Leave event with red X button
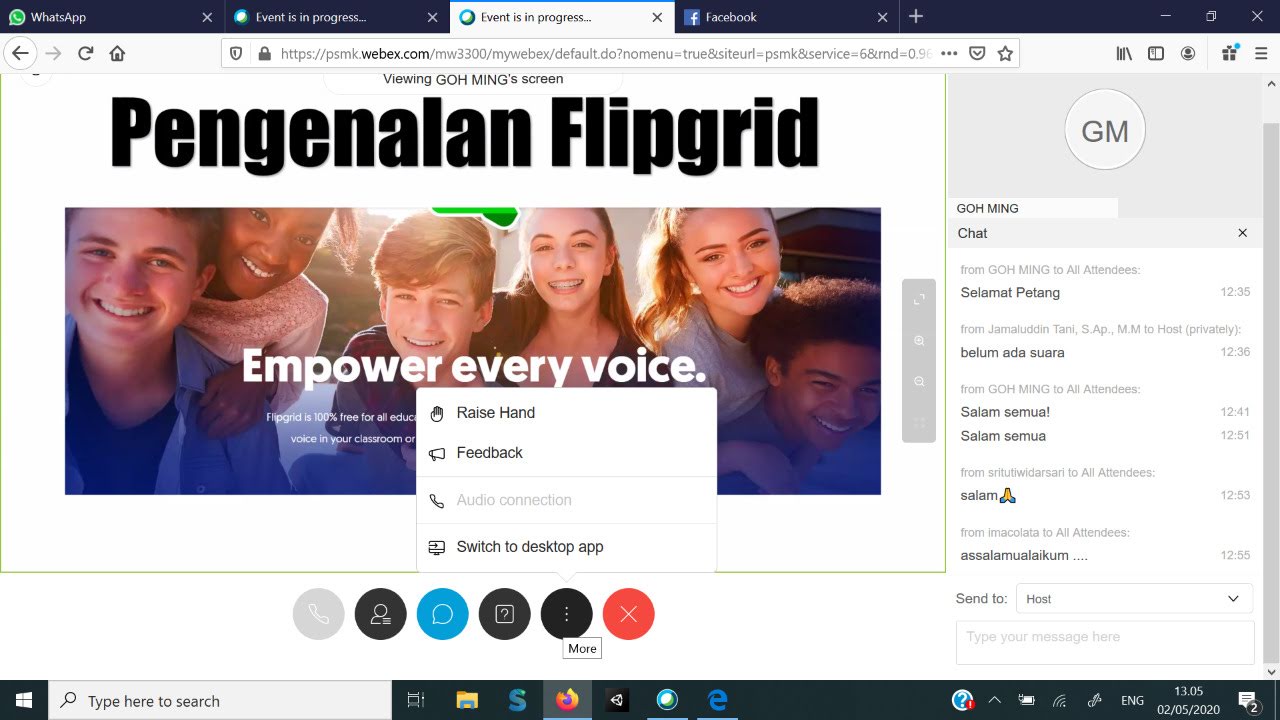 pyautogui.click(x=629, y=614)
